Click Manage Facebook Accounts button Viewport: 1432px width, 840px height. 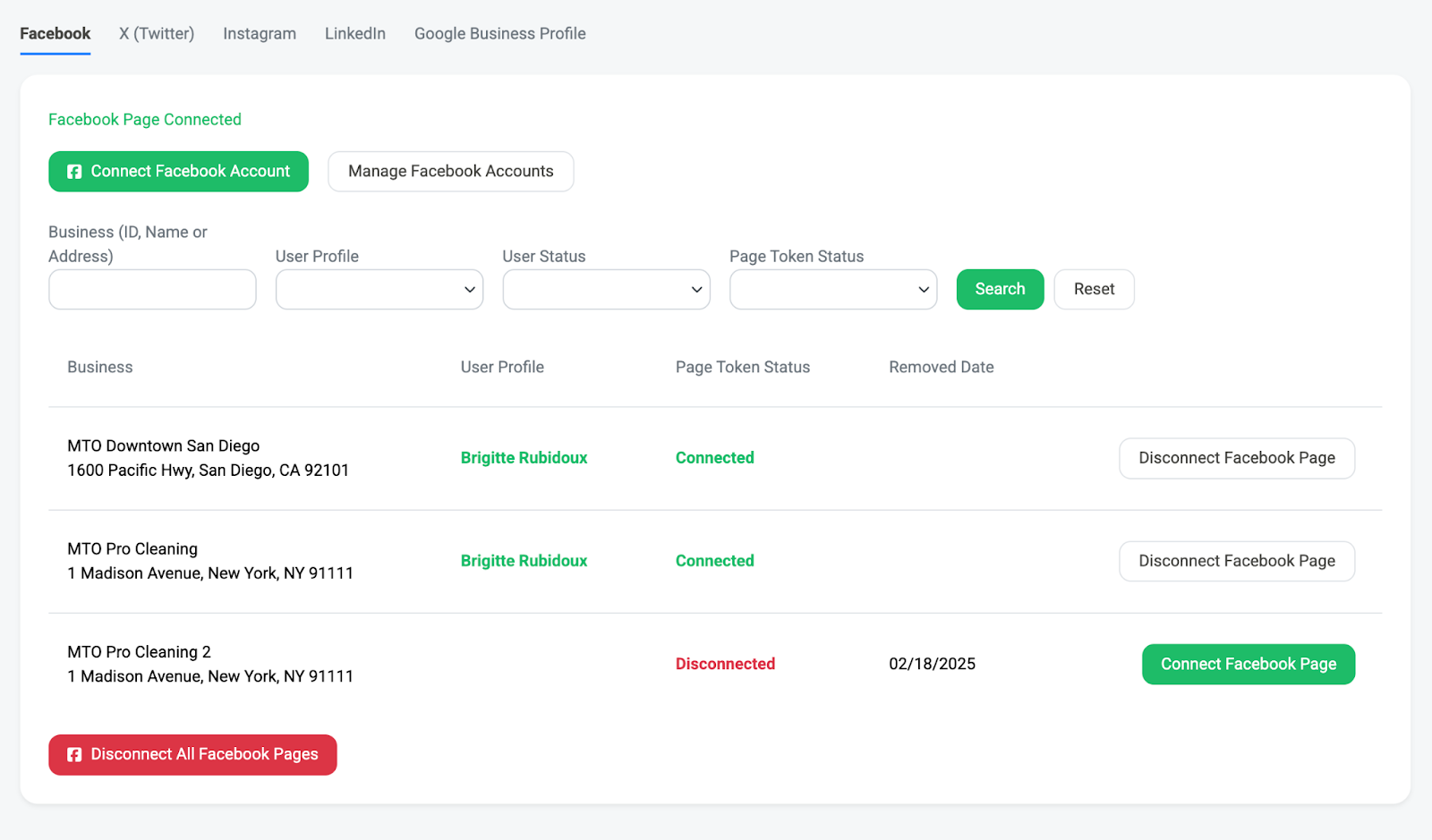click(x=451, y=172)
